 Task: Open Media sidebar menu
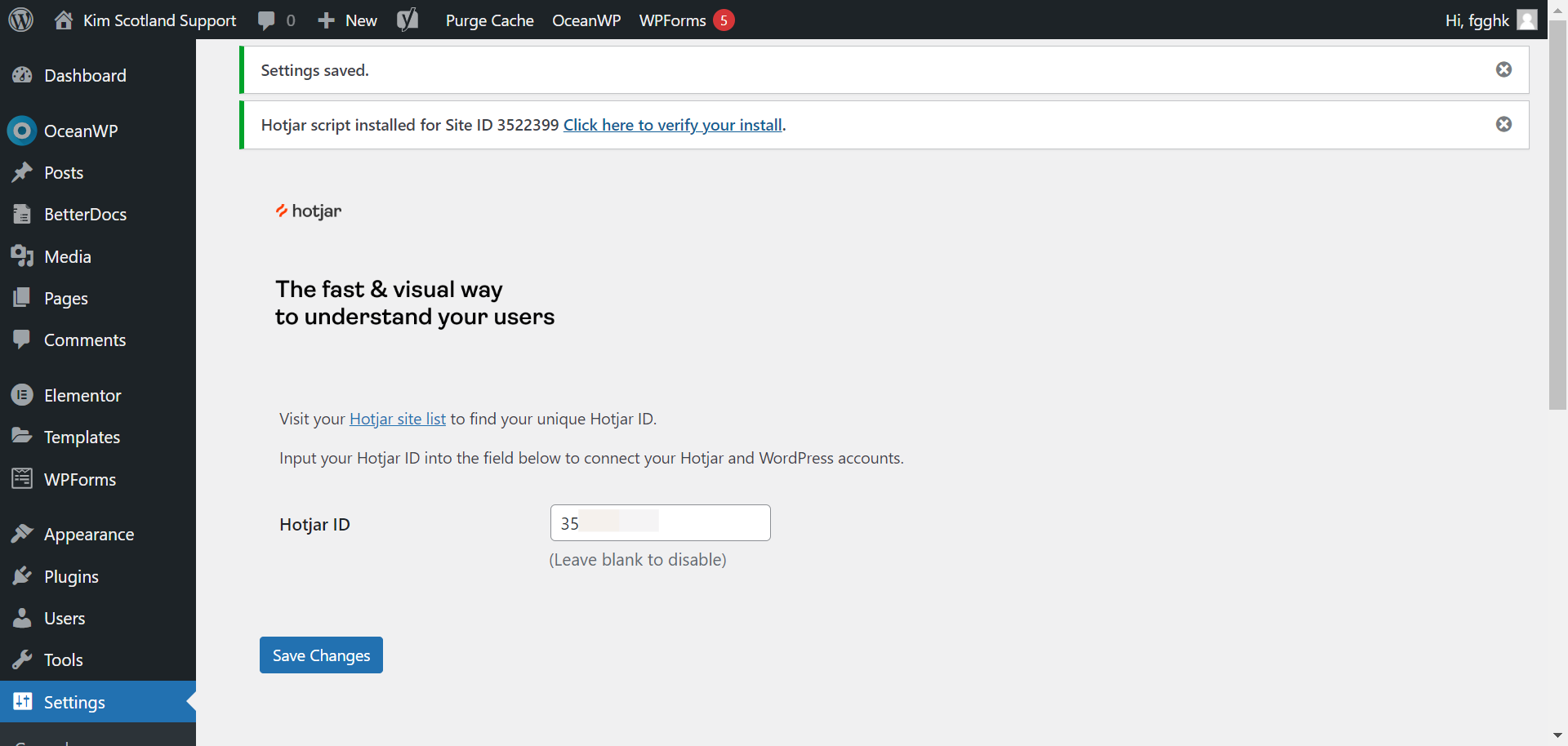tap(98, 256)
